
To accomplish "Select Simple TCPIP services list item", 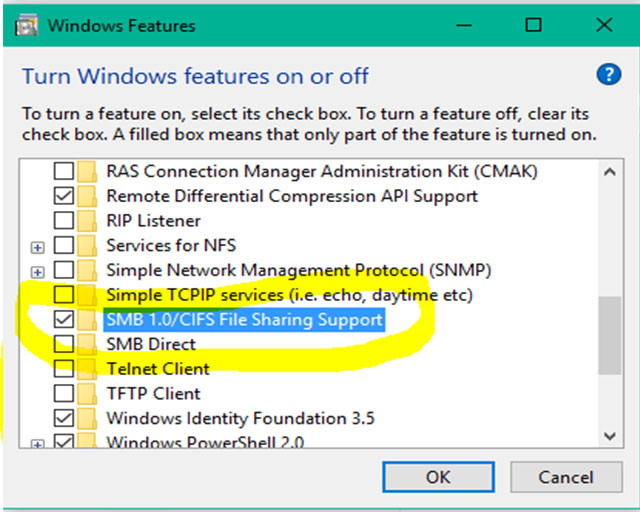I will (288, 295).
